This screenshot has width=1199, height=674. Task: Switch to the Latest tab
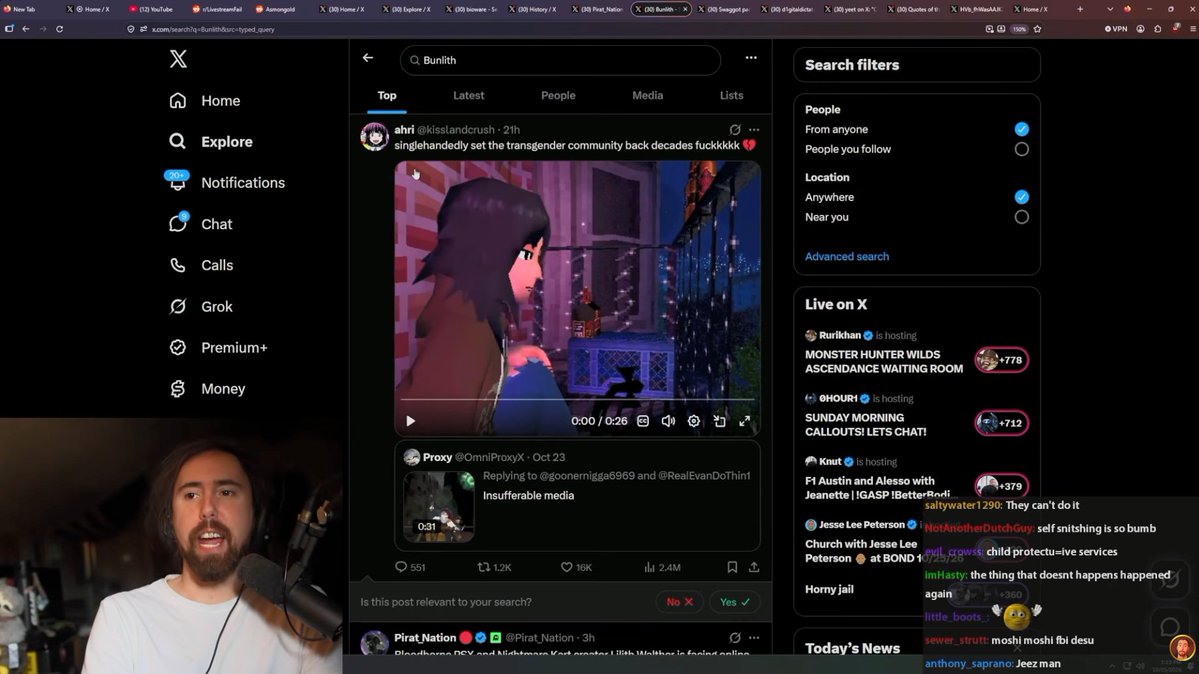(x=469, y=96)
